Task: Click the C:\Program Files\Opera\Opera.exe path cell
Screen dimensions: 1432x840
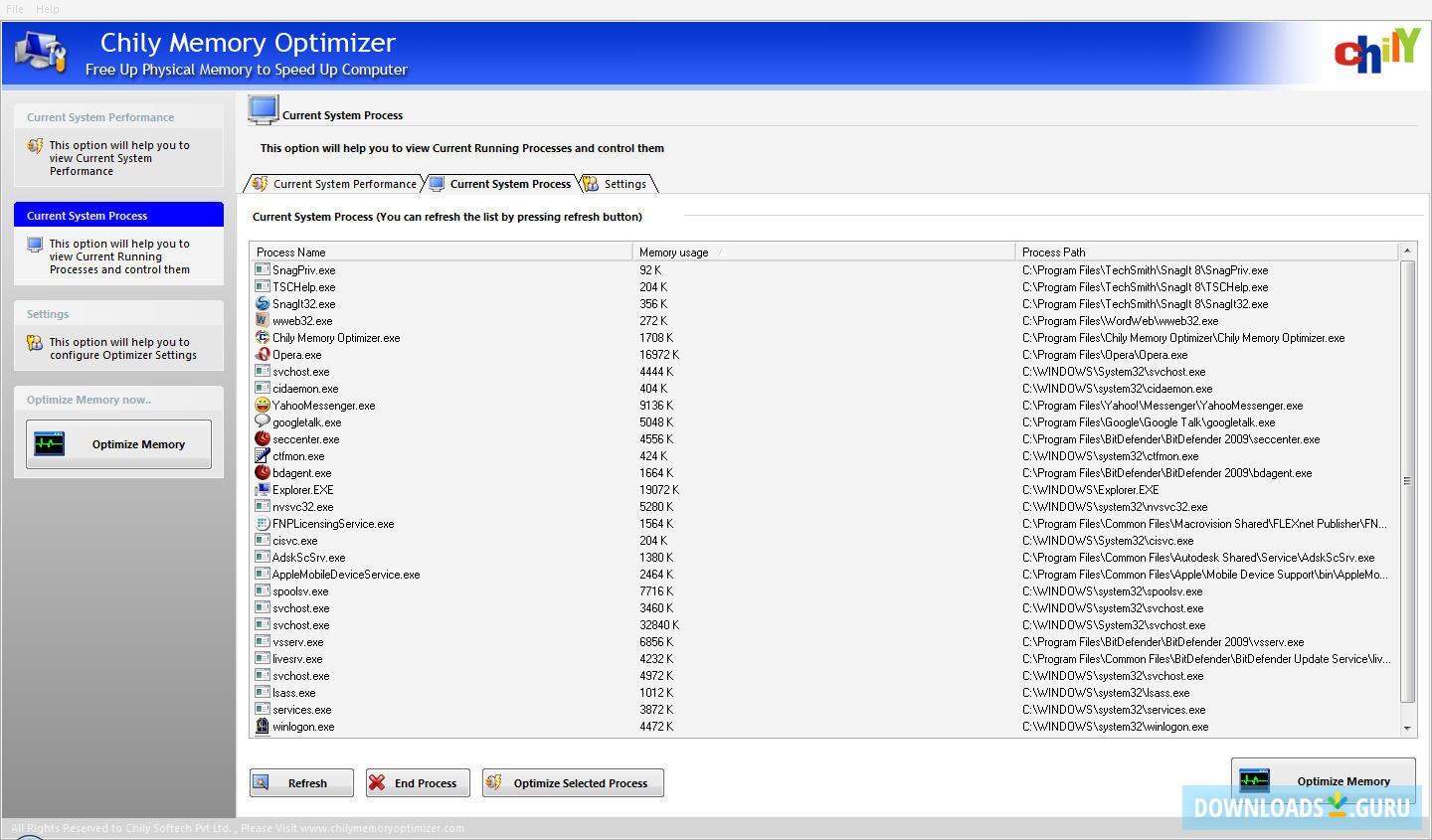Action: pos(1105,355)
